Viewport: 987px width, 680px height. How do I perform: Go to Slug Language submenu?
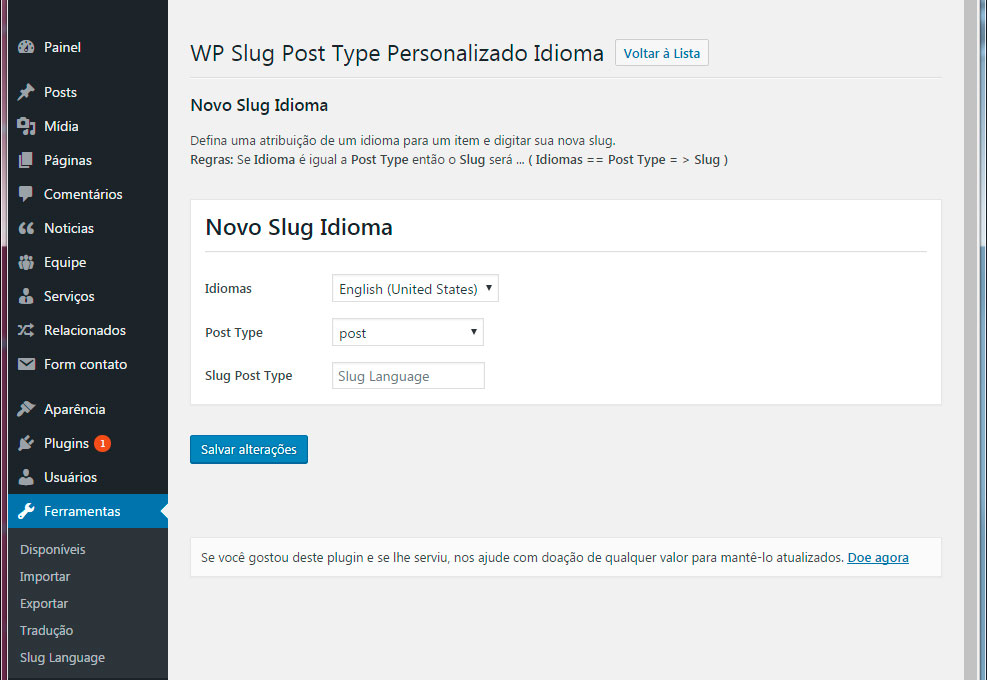62,657
